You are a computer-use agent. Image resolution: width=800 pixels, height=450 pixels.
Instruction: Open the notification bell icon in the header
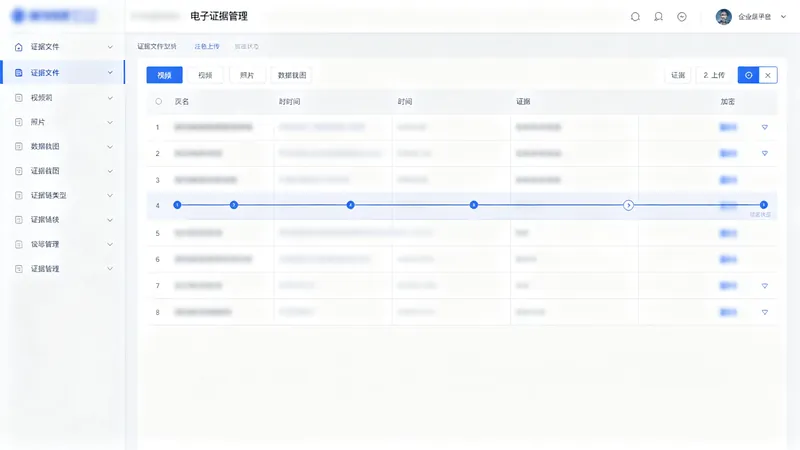(x=659, y=17)
